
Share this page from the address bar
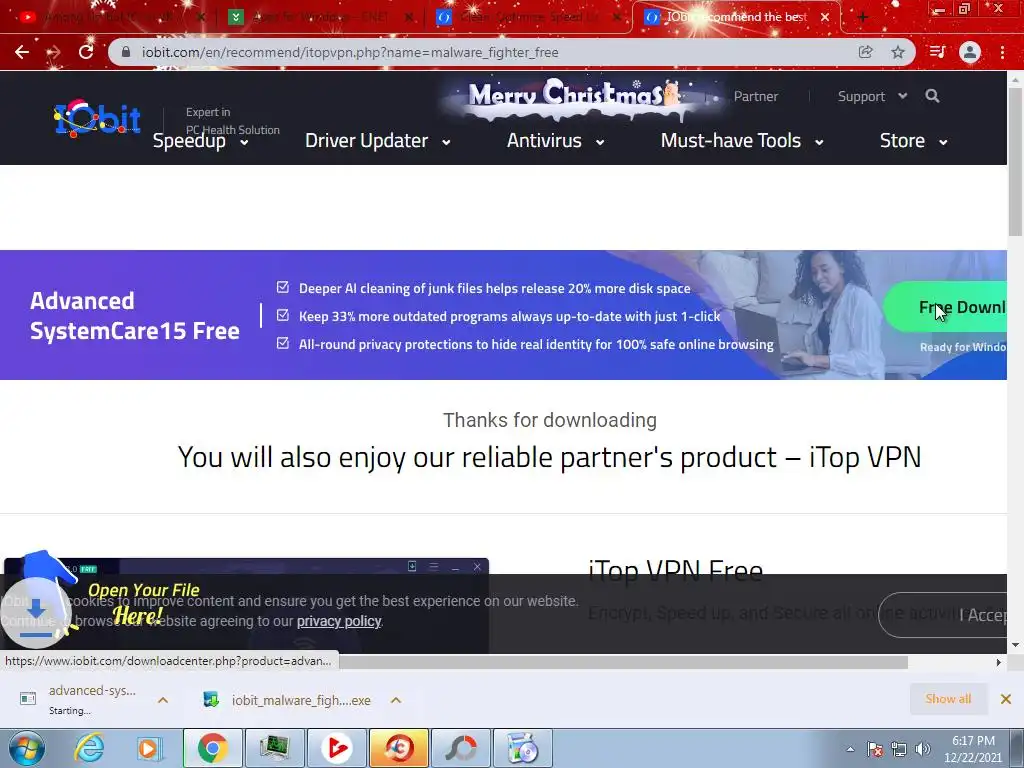(865, 52)
